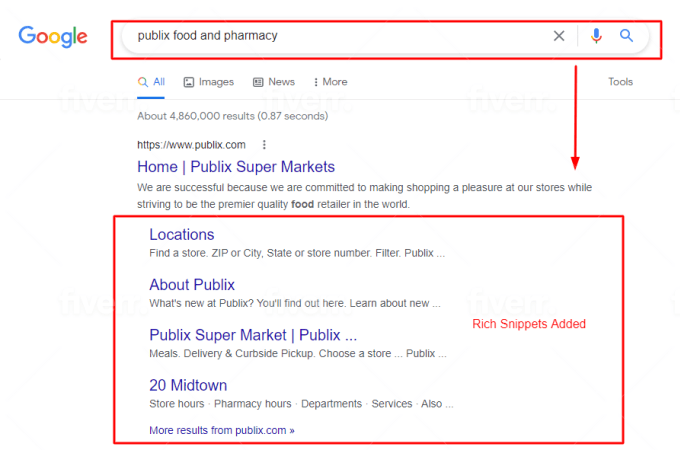
Task: Open the options dots beside publix.com URL
Action: pos(264,145)
